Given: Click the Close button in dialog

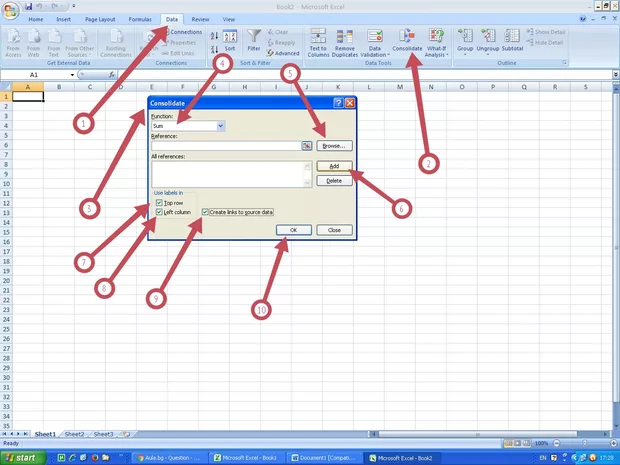Looking at the screenshot, I should click(334, 230).
